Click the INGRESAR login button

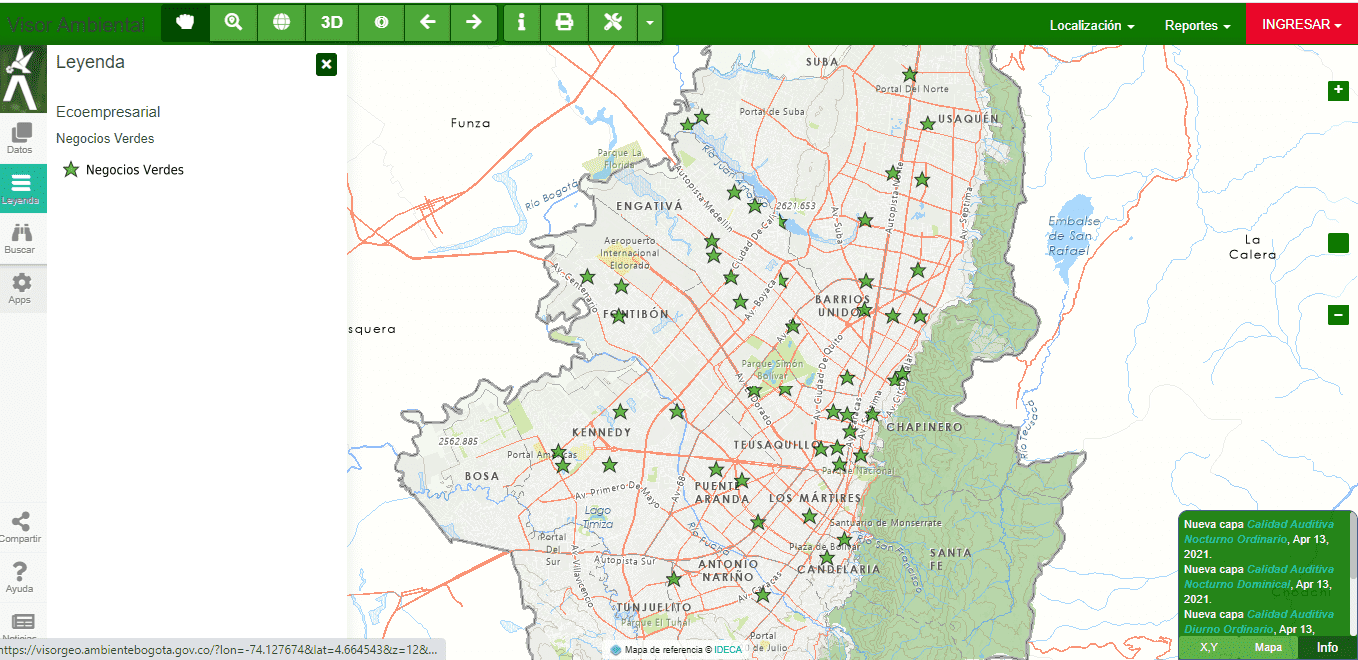point(1301,24)
